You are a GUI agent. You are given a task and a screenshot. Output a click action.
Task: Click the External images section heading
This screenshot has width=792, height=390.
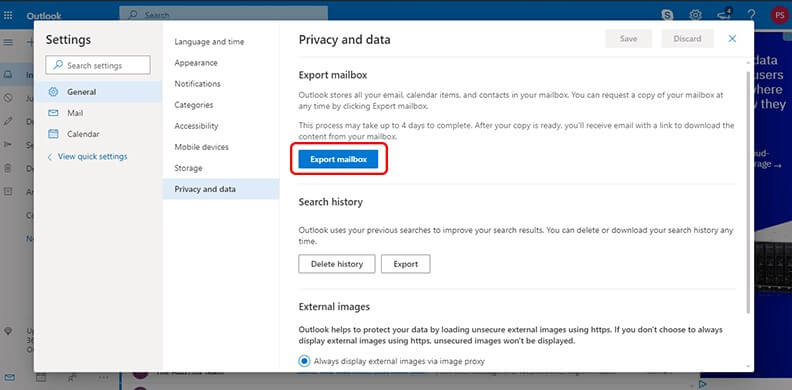tap(334, 307)
